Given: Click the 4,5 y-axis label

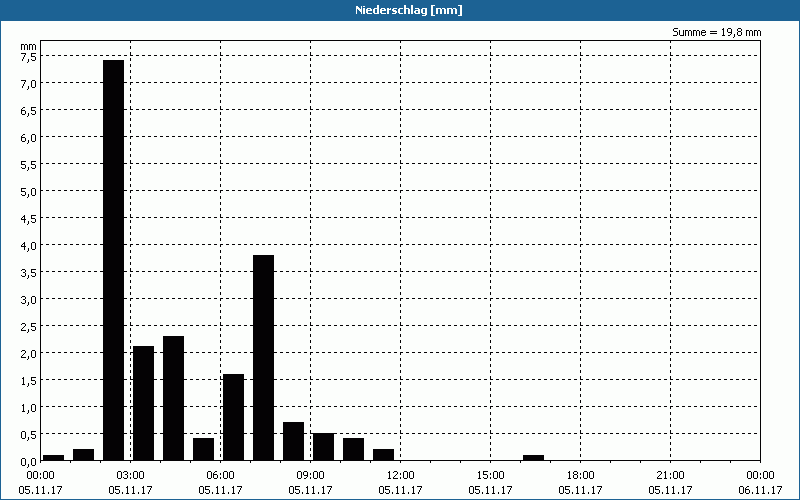Looking at the screenshot, I should [x=28, y=219].
